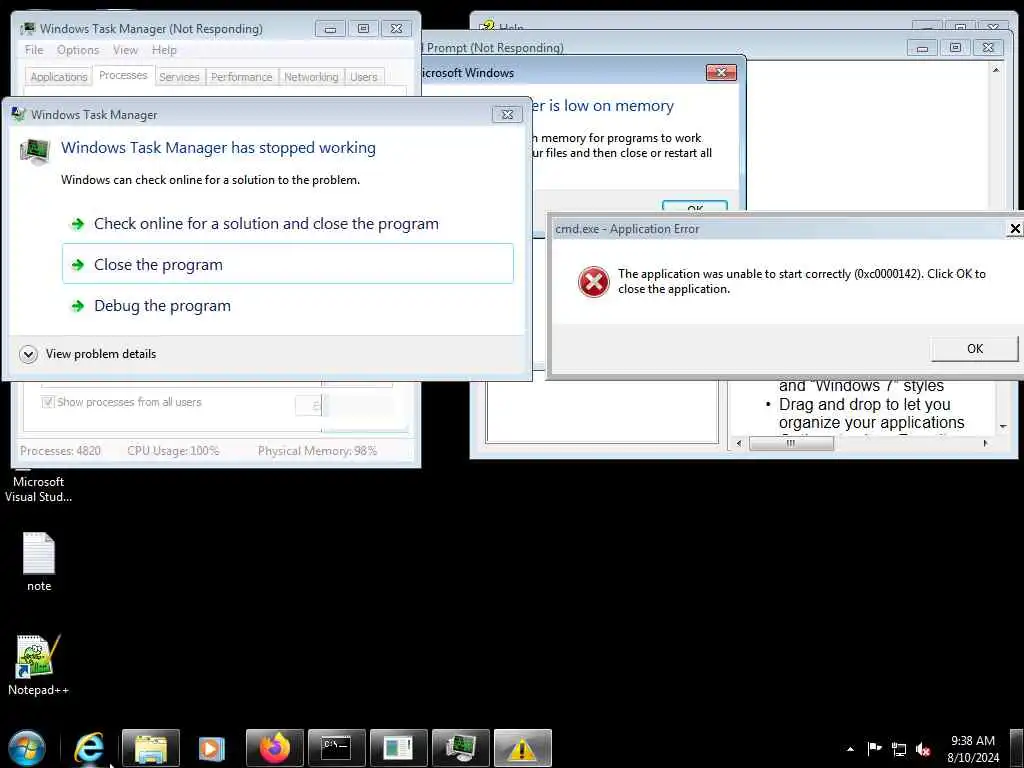Screen dimensions: 1024x768
Task: Switch to the Performance tab
Action: click(x=242, y=77)
